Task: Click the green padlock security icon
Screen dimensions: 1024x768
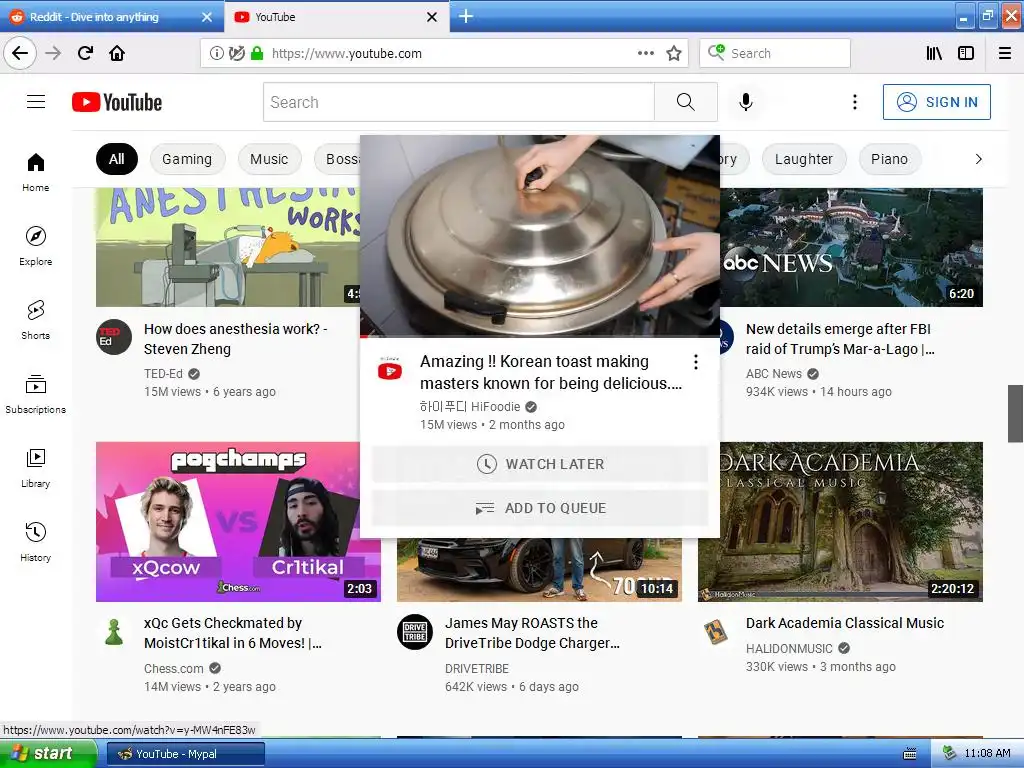Action: point(257,53)
